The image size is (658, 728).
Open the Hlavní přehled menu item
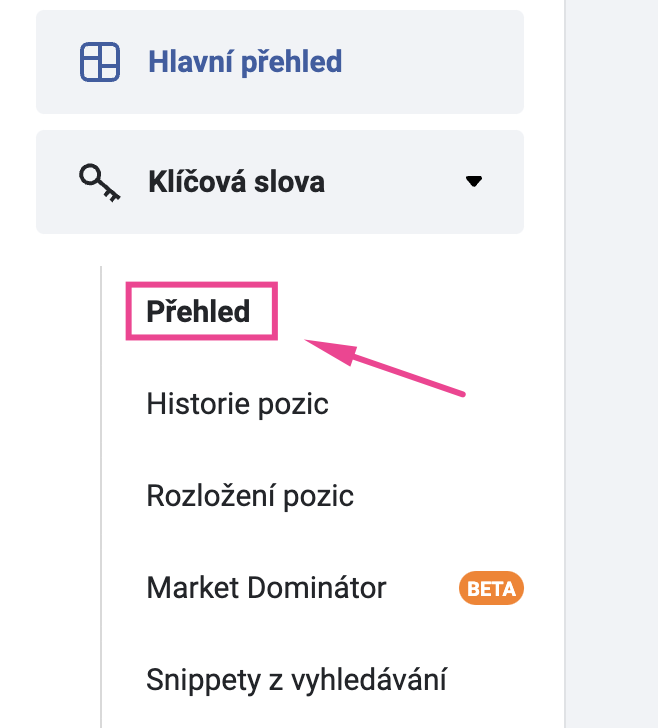coord(280,62)
